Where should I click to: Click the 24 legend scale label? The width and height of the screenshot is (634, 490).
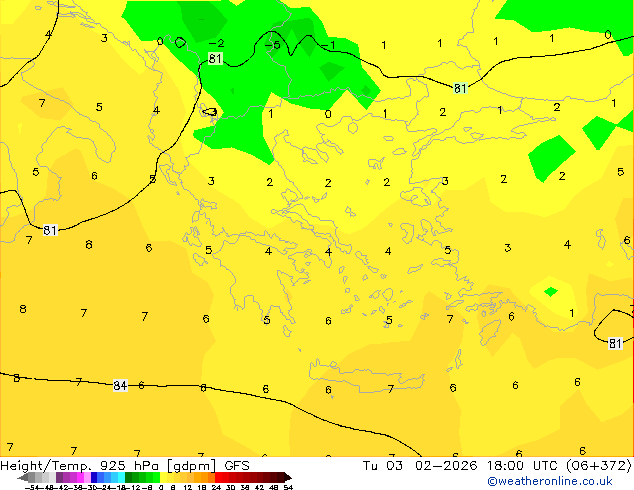click(x=216, y=487)
